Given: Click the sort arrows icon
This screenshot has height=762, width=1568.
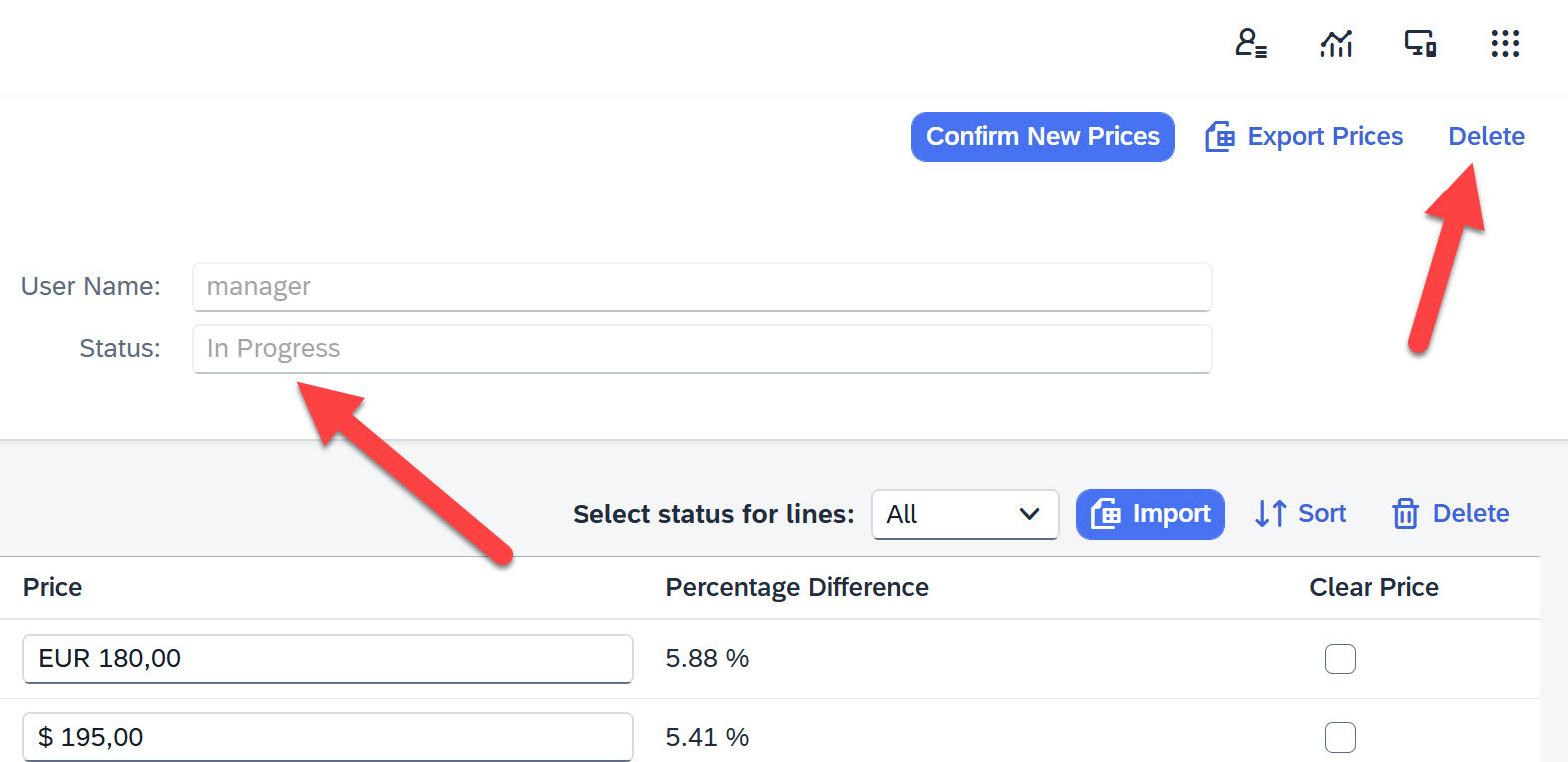Looking at the screenshot, I should click(x=1270, y=514).
